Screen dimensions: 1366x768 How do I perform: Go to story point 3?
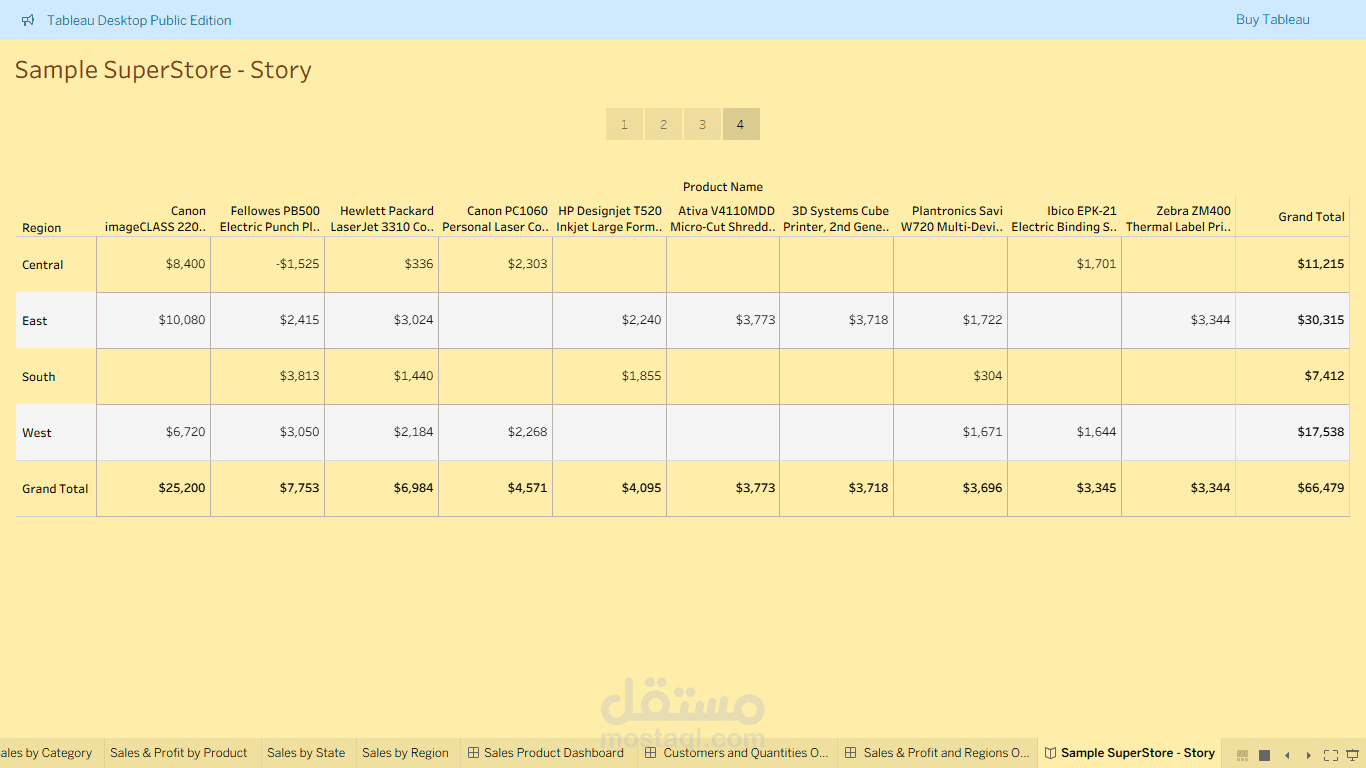coord(702,124)
